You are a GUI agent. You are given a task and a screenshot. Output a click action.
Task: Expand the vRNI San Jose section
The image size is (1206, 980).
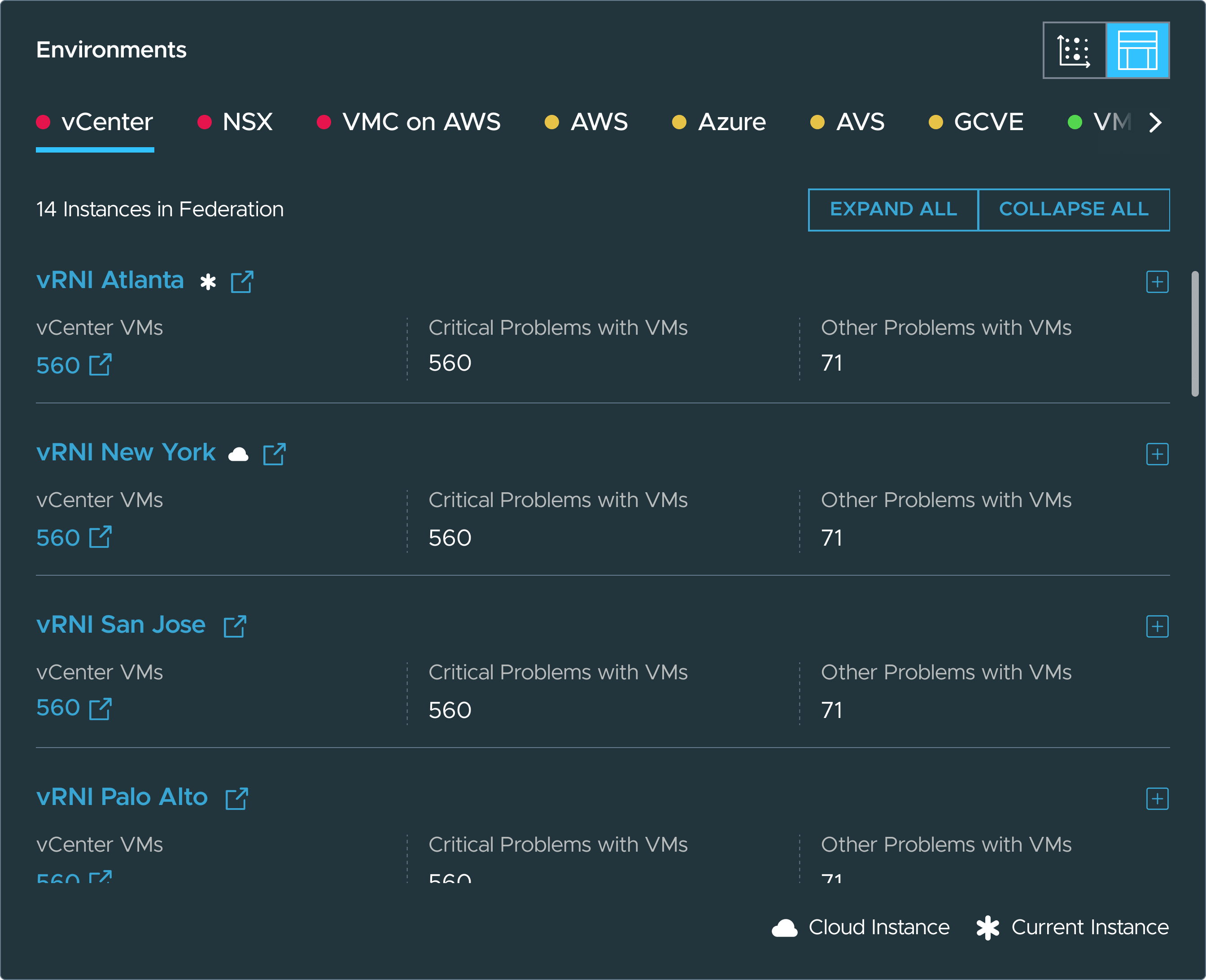coord(1157,626)
